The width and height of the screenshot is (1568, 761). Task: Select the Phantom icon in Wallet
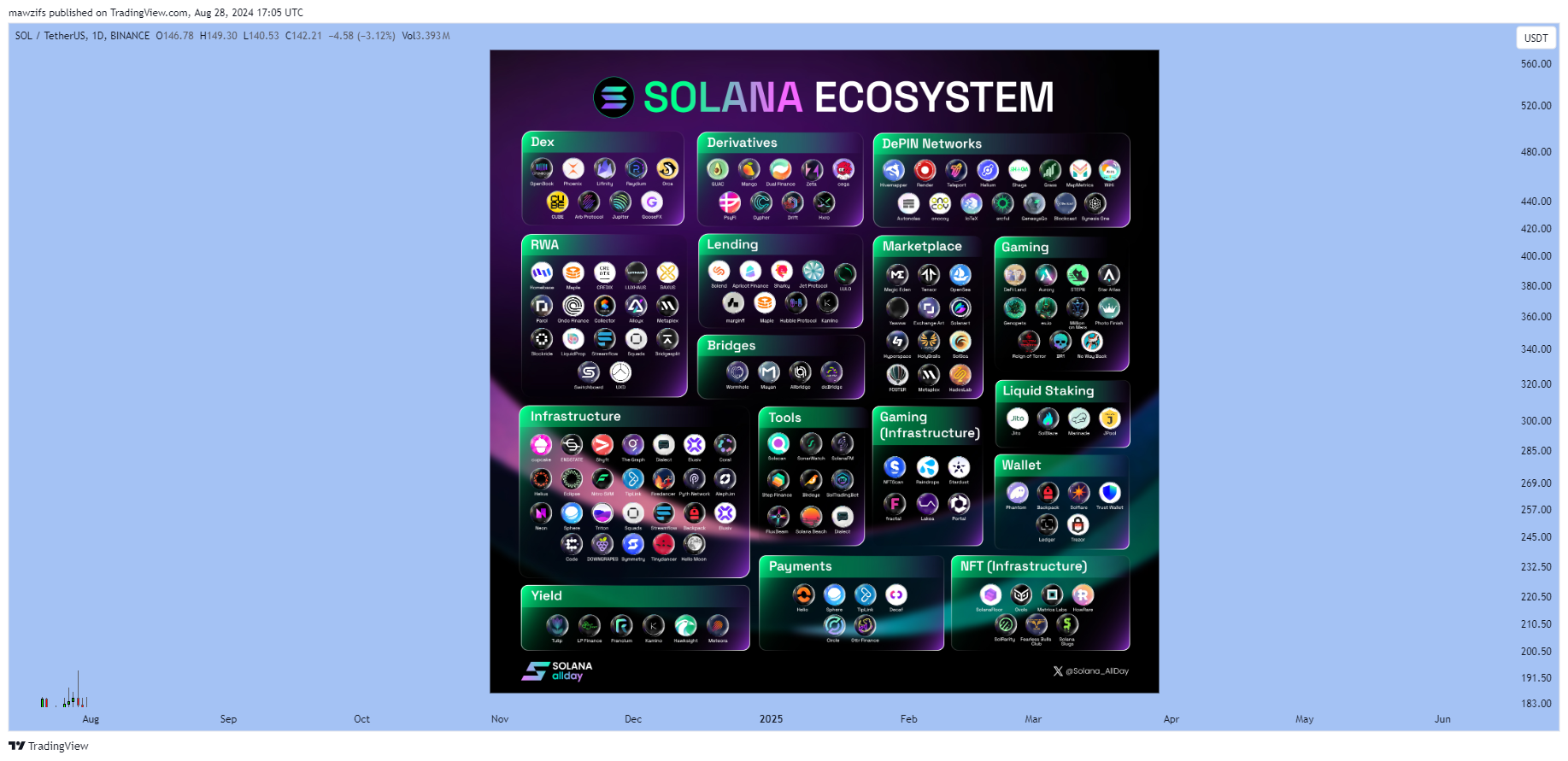coord(1017,492)
